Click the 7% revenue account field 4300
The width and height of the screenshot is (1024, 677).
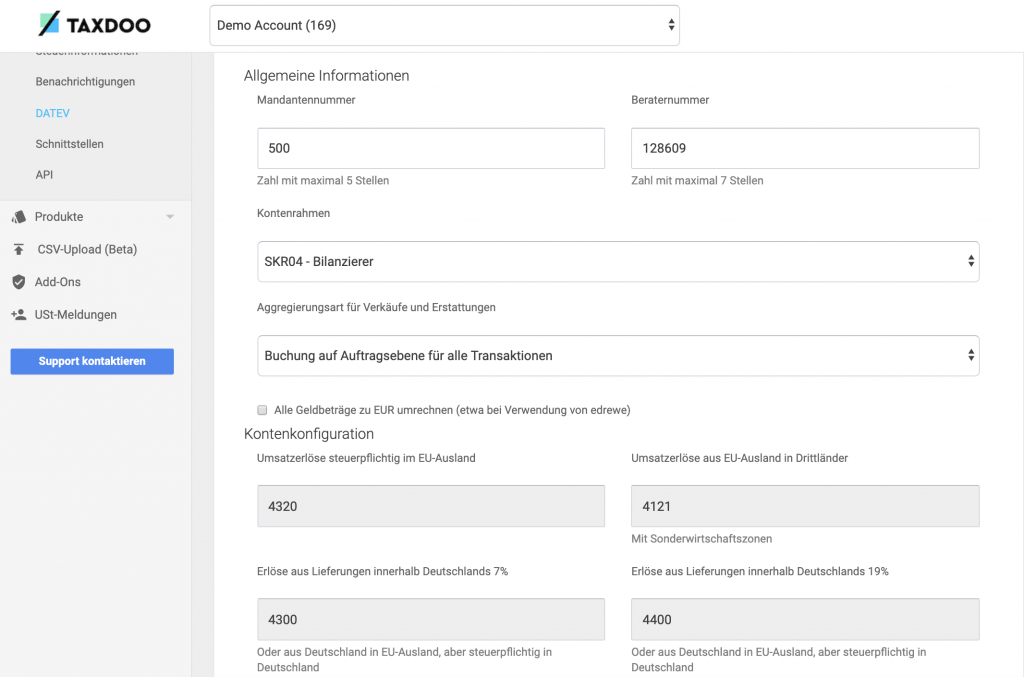pyautogui.click(x=431, y=620)
